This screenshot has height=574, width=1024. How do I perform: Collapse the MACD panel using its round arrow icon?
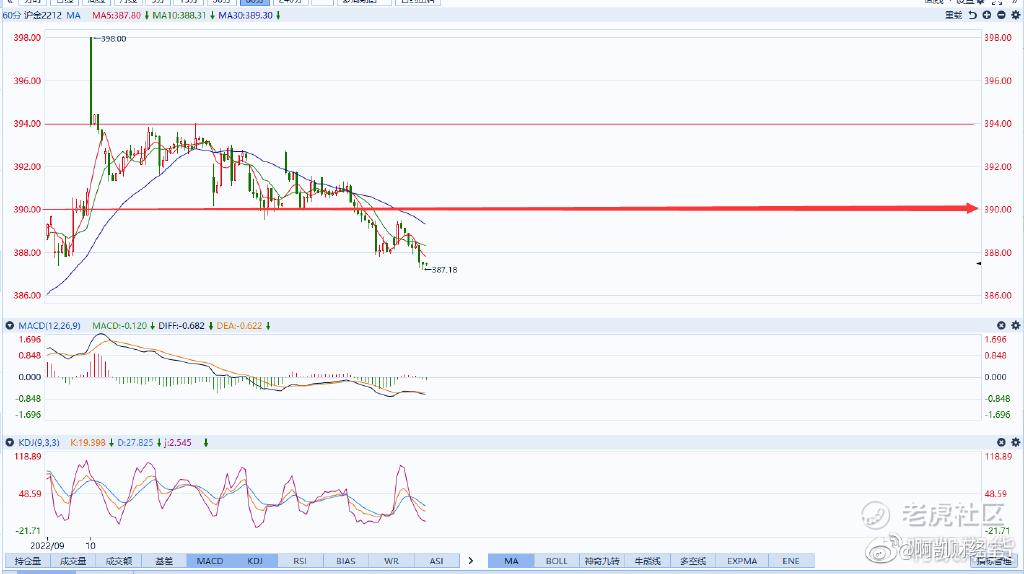click(10, 325)
